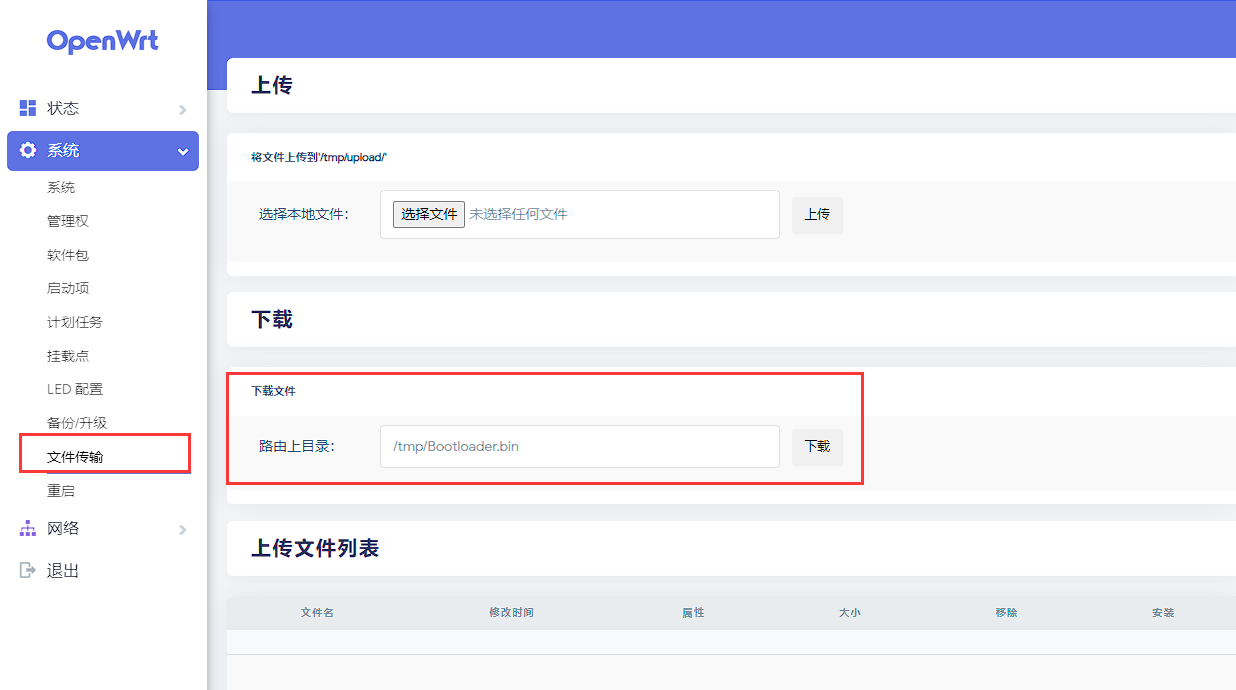
Task: Click the 状态 dashboard icon
Action: [28, 108]
